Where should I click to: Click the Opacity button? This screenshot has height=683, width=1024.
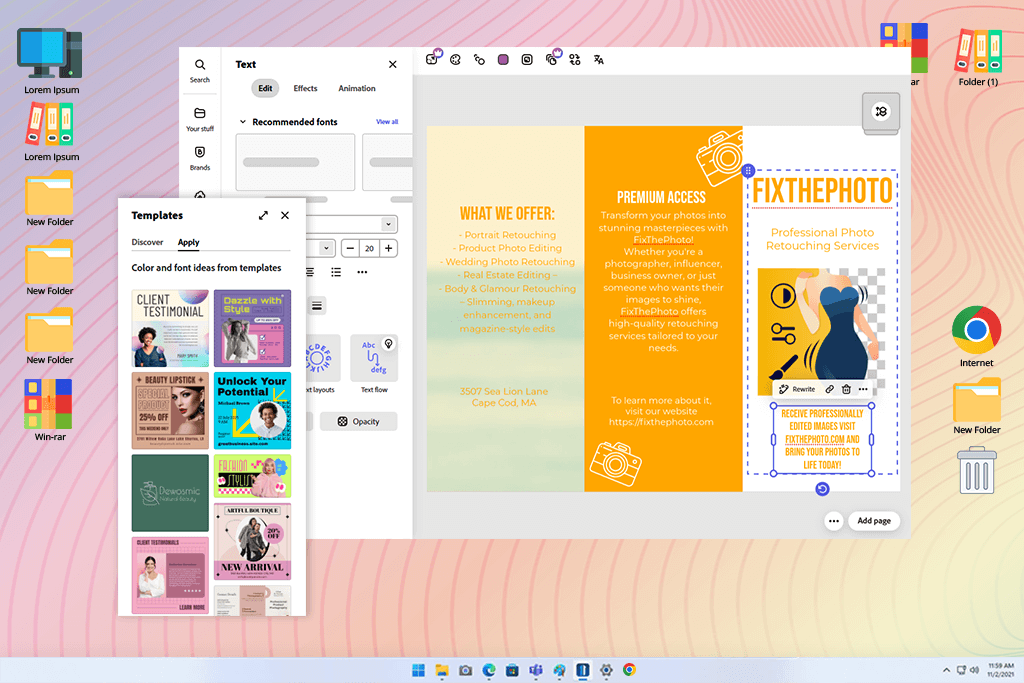[359, 421]
